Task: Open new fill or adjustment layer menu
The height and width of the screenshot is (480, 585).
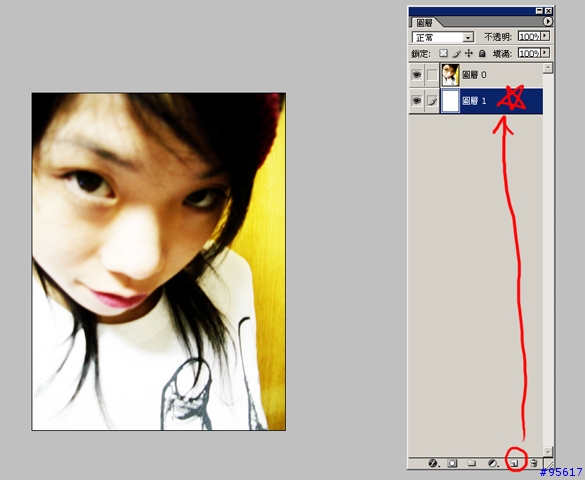Action: pyautogui.click(x=493, y=463)
